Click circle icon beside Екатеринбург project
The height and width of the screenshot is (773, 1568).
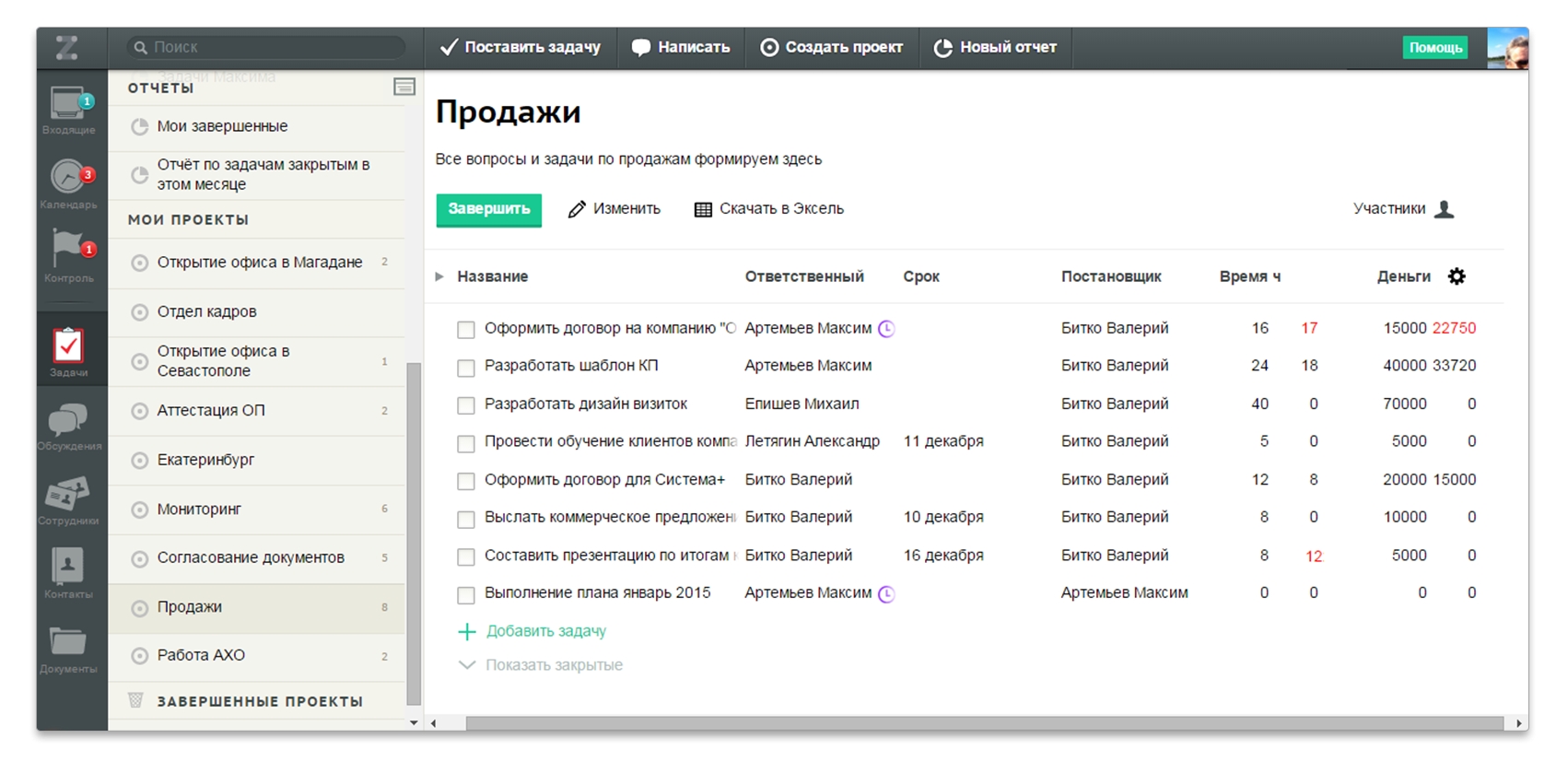[x=139, y=461]
